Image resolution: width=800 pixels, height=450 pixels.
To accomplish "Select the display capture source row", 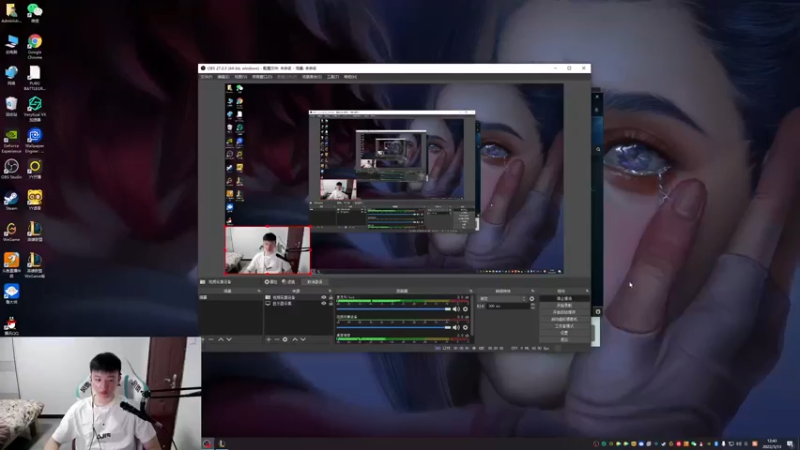I will [298, 303].
